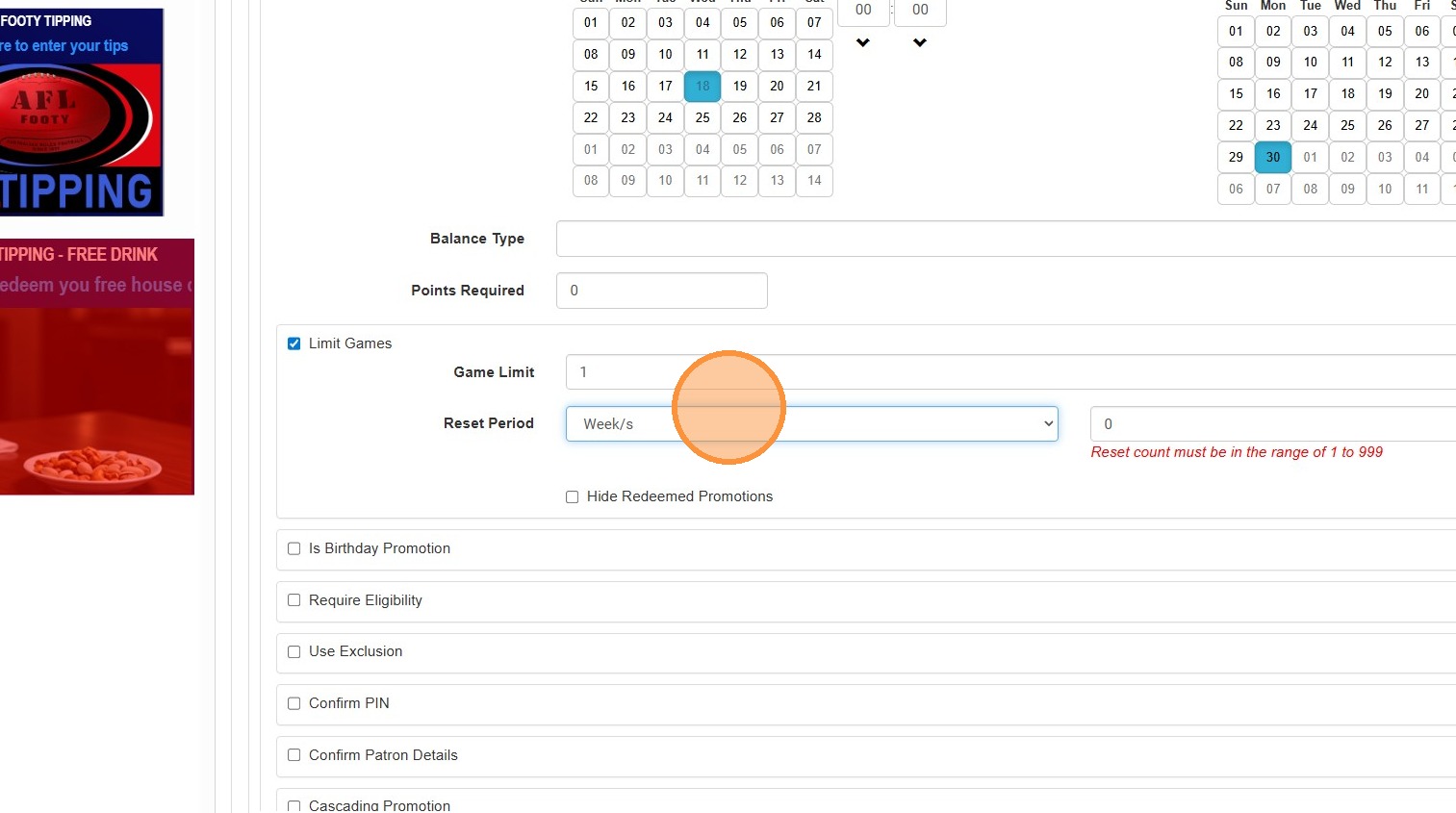Open the AFL Footy Tipping banner
1456x813 pixels.
(x=81, y=113)
